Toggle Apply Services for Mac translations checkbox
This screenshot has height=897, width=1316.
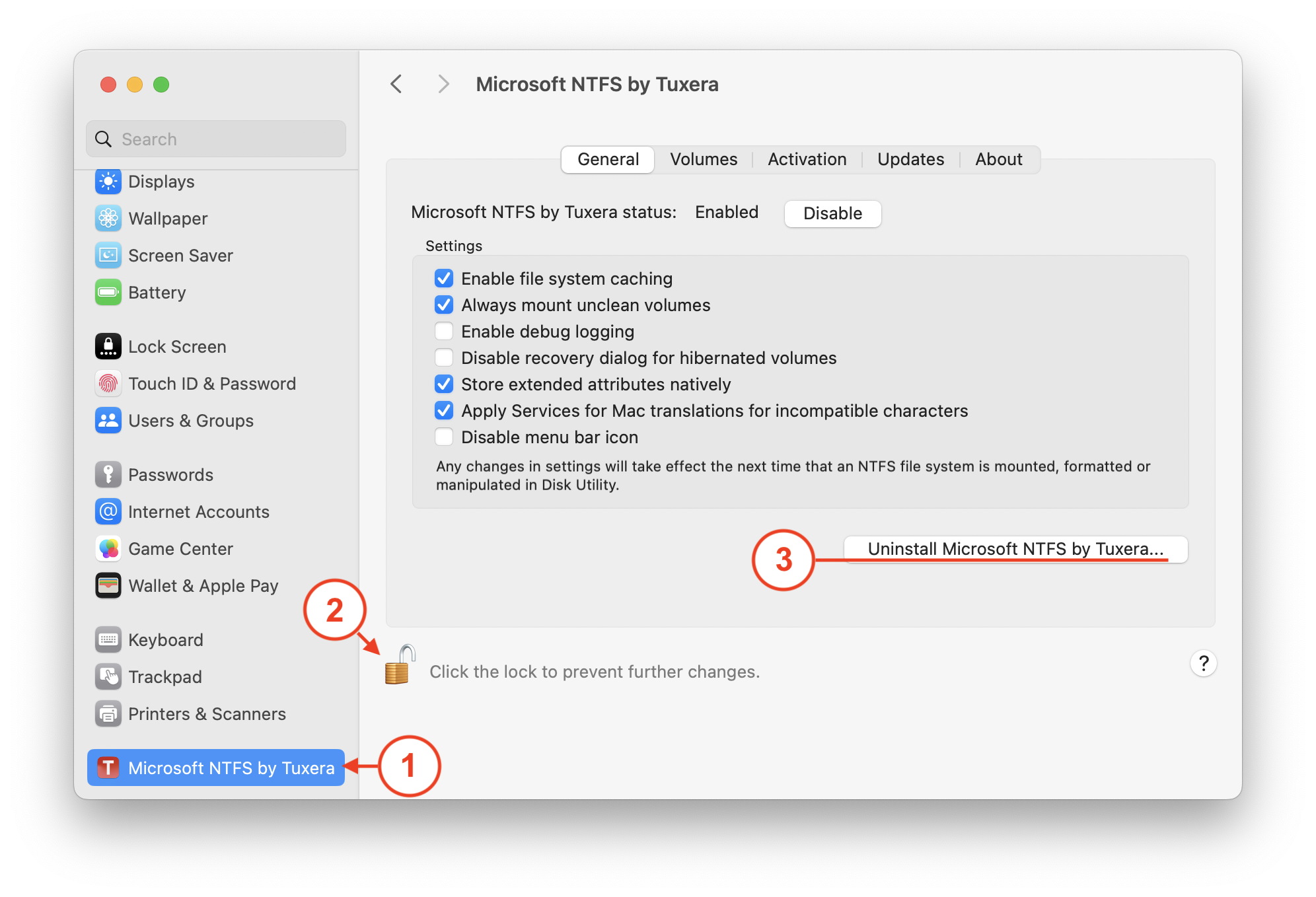point(444,411)
